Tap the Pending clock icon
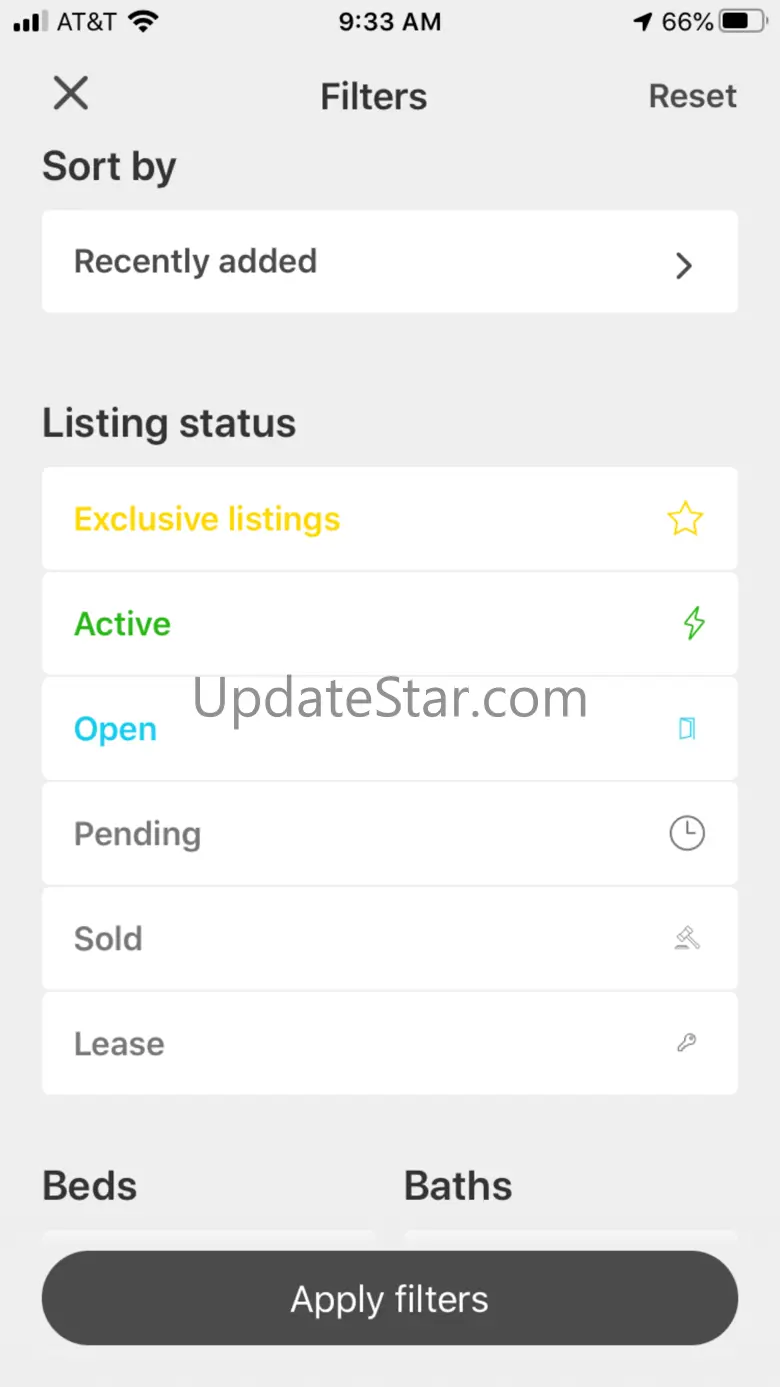Screen dimensions: 780x1387 click(x=687, y=833)
